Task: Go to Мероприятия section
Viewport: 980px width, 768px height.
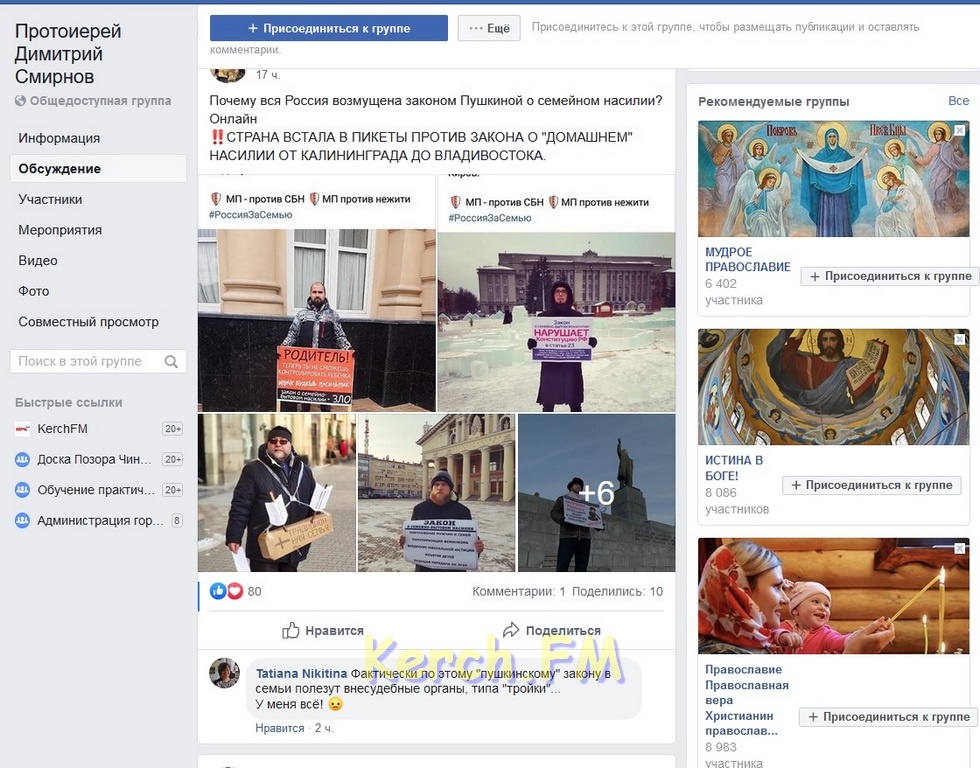Action: (x=60, y=230)
